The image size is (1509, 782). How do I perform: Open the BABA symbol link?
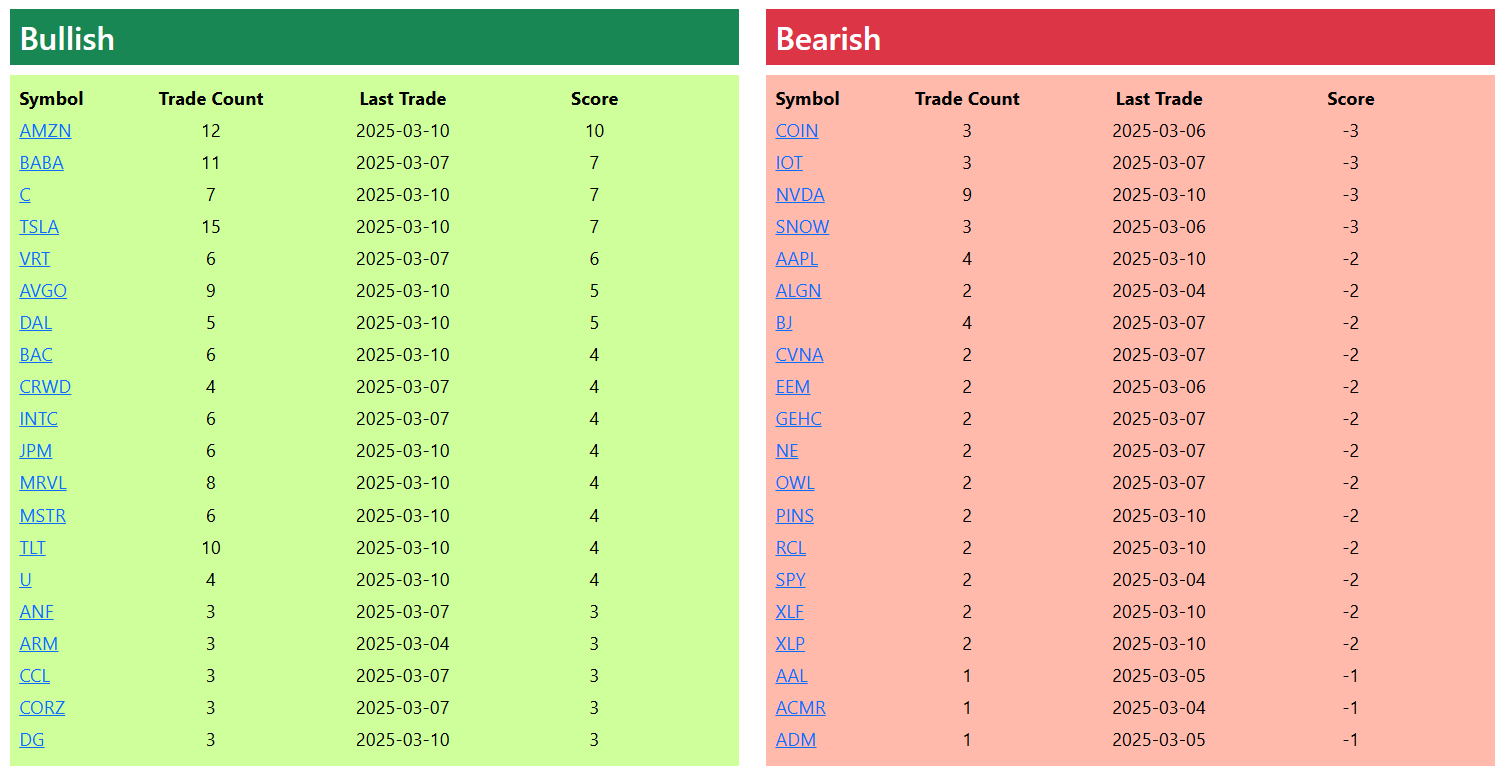41,163
